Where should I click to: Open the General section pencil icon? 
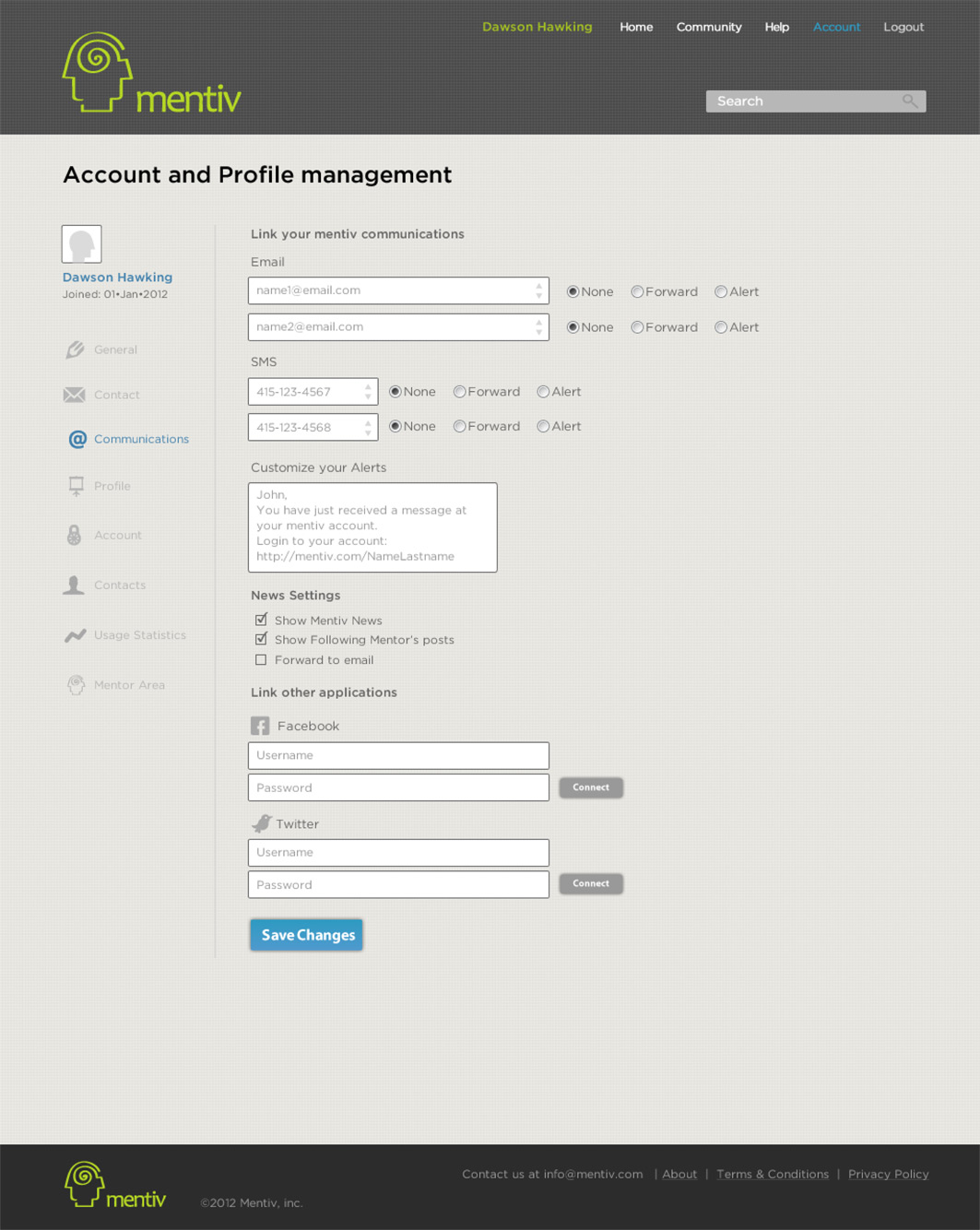[x=75, y=349]
